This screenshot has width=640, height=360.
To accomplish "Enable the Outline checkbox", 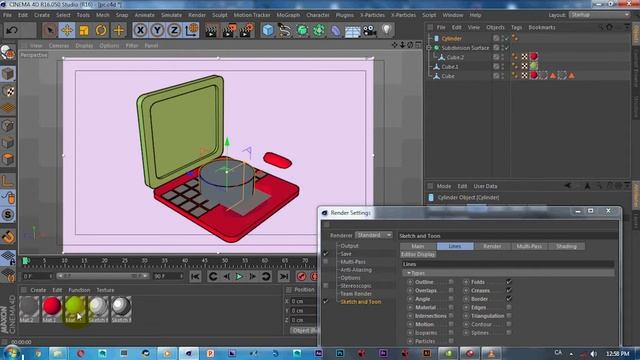I will coord(451,282).
